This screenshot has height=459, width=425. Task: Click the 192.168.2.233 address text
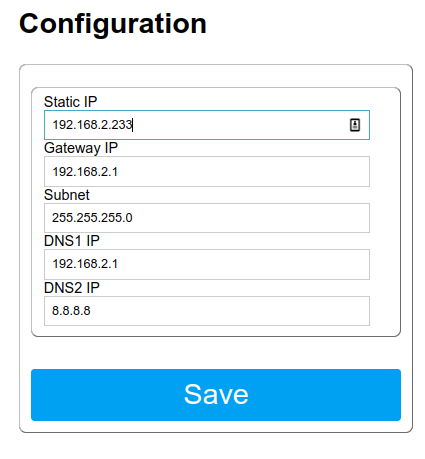pyautogui.click(x=92, y=125)
